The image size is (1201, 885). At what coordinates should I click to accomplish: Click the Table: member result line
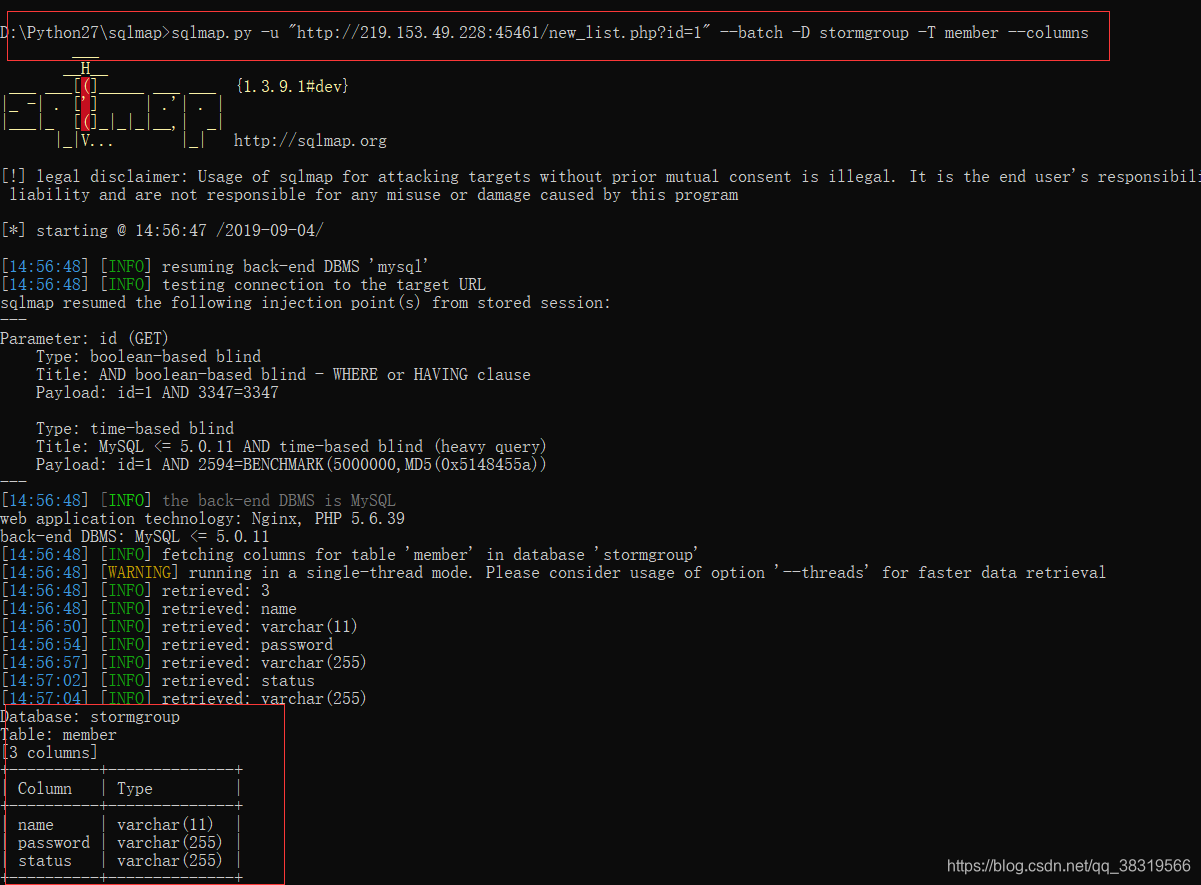point(58,735)
